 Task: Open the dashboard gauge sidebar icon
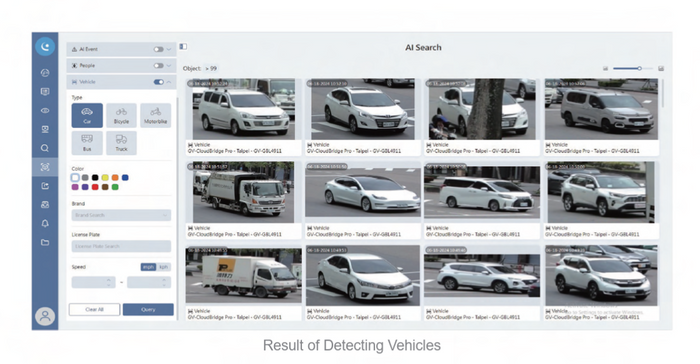click(45, 73)
